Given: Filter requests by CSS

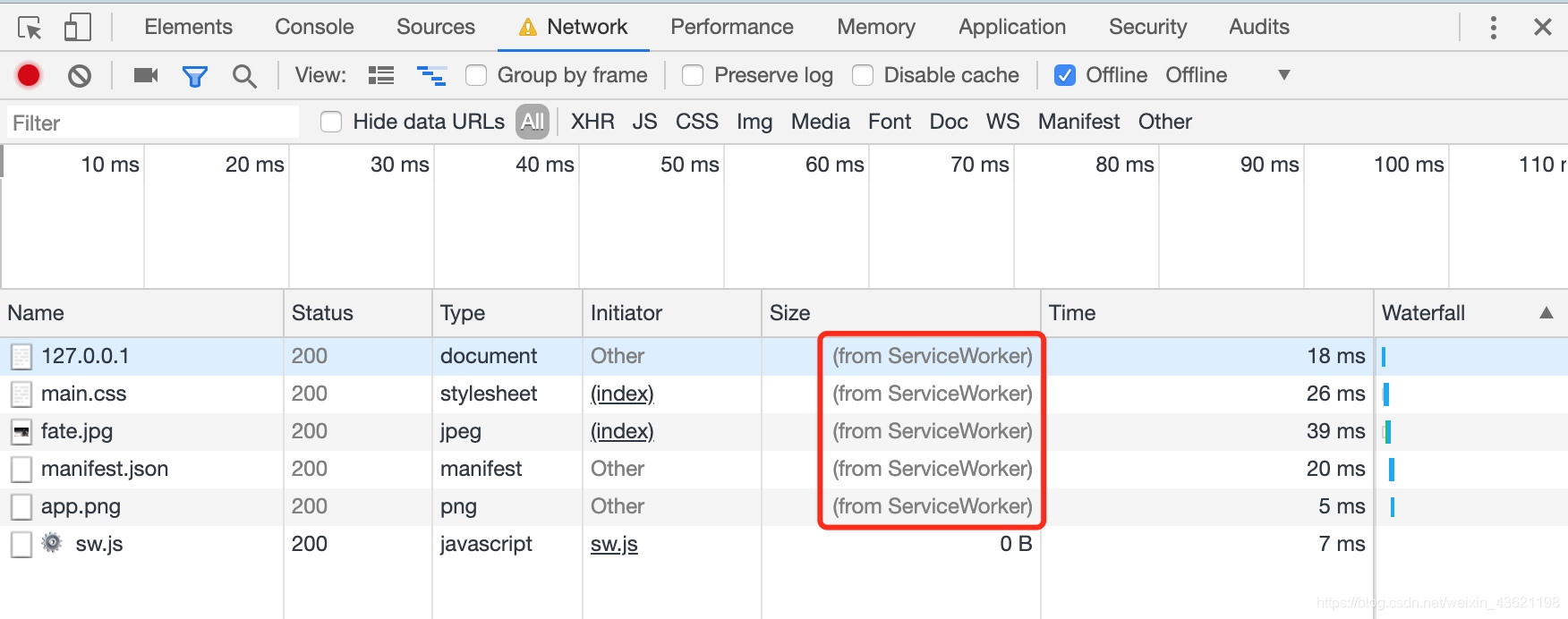Looking at the screenshot, I should 696,122.
